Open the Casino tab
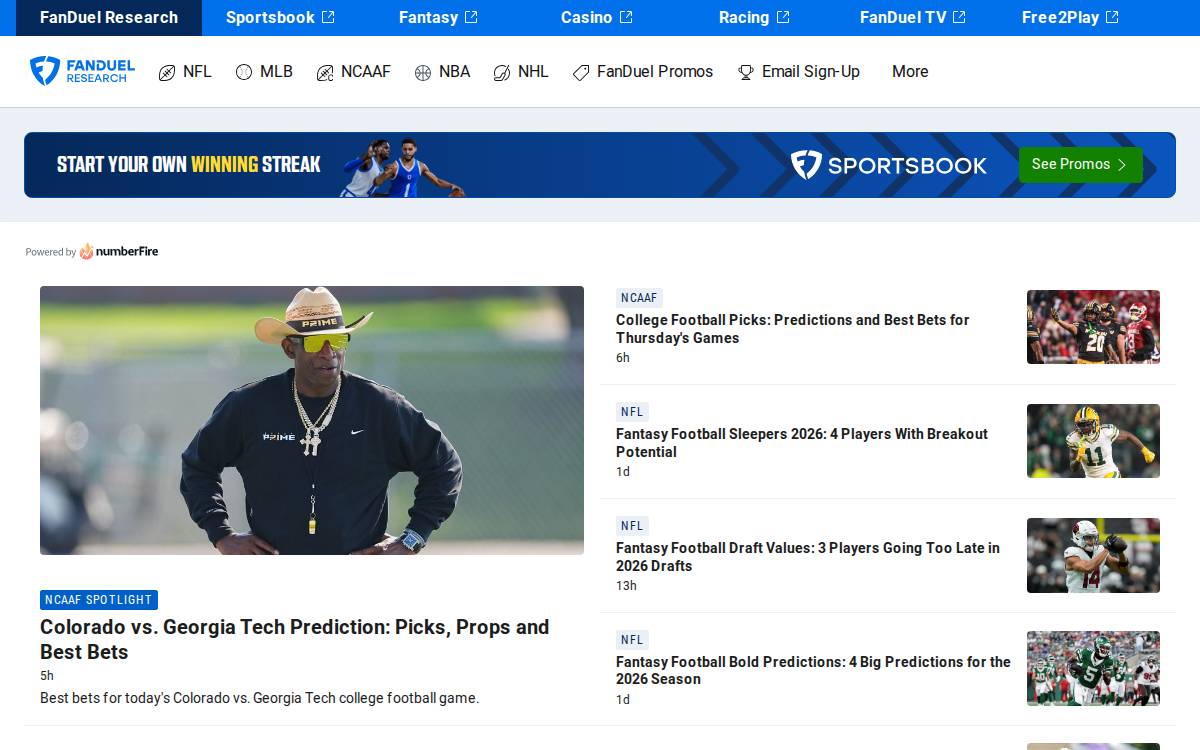Screen dimensions: 1200x750 pos(596,17)
